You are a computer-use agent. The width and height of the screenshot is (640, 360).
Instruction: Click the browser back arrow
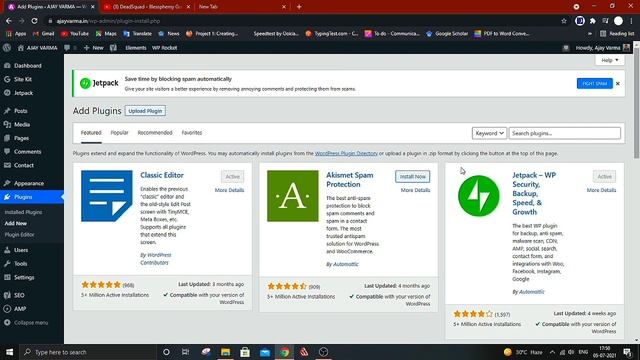coord(9,21)
